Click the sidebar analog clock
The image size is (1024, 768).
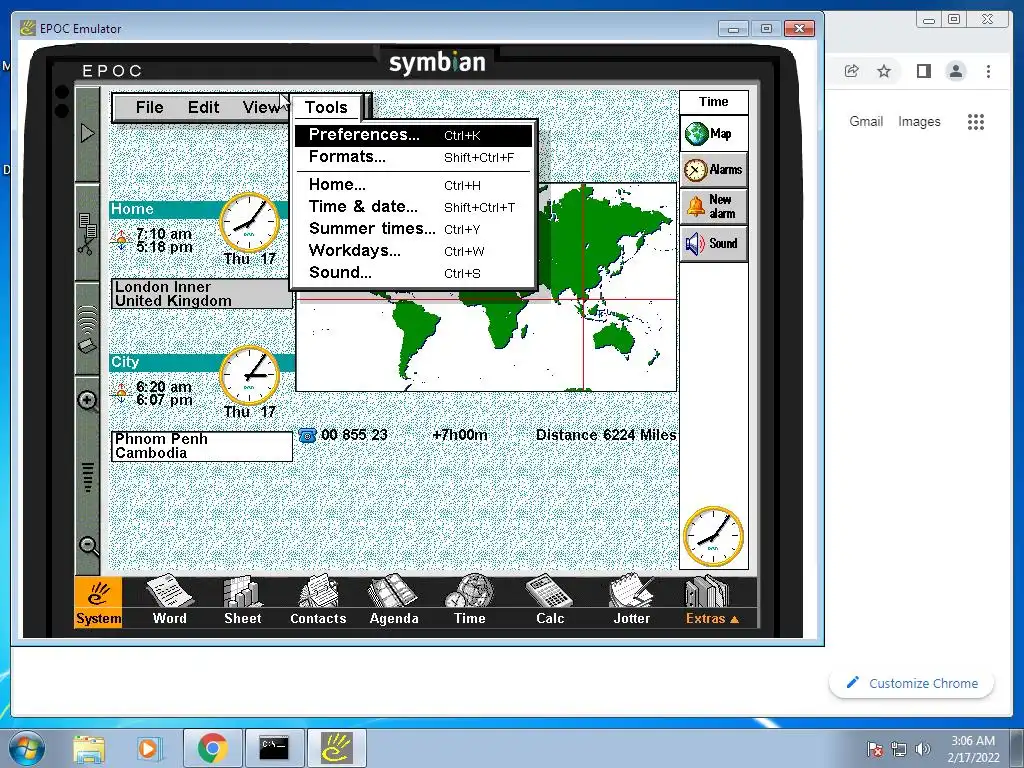tap(712, 536)
